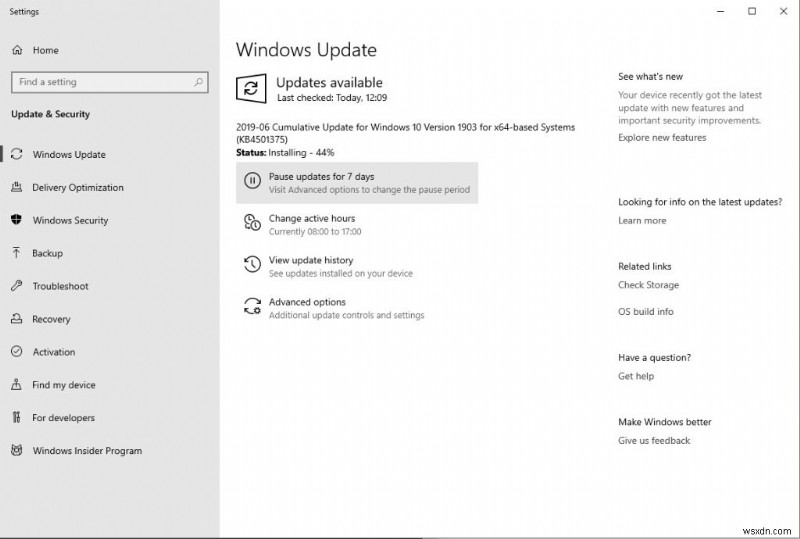This screenshot has height=539, width=800.
Task: Click the Activation checkmark circle icon
Action: (17, 352)
